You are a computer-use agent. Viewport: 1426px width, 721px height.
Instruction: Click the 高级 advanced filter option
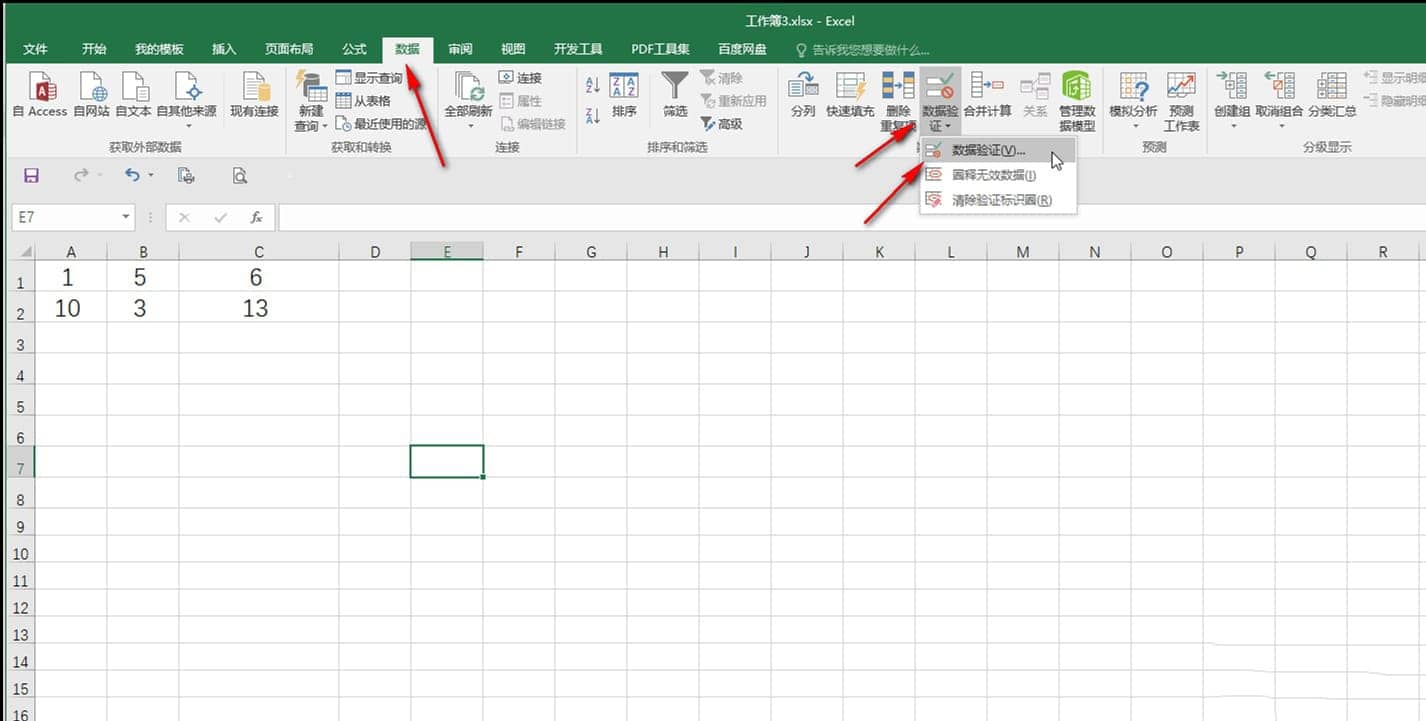tap(721, 124)
